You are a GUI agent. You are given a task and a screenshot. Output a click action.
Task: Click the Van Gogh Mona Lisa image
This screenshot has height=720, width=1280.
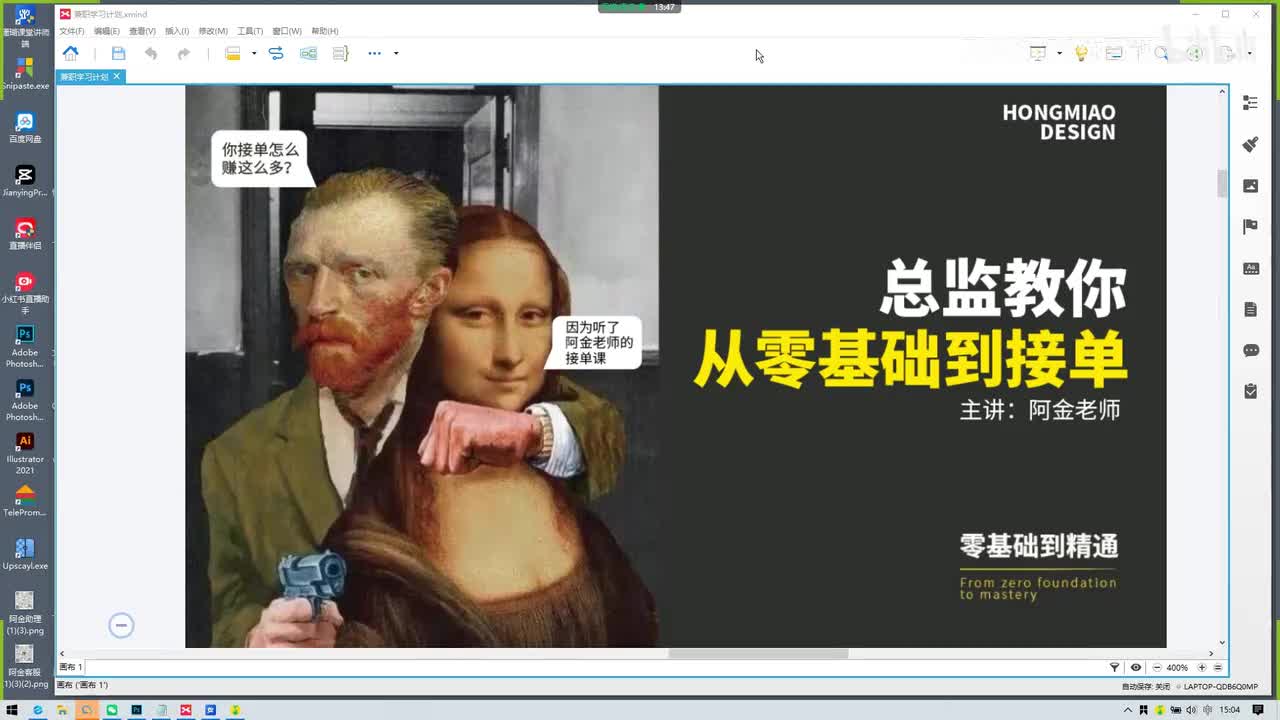(422, 366)
